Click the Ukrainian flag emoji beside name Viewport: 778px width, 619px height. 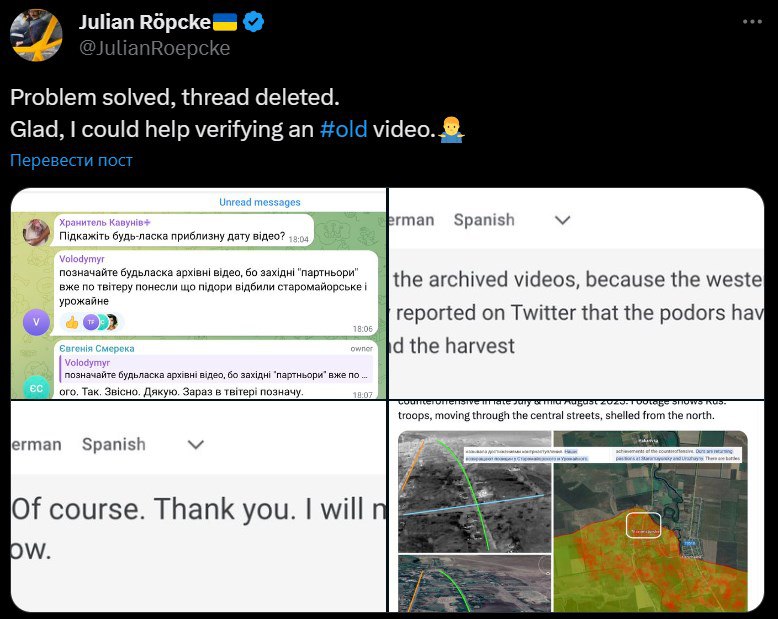coord(225,22)
